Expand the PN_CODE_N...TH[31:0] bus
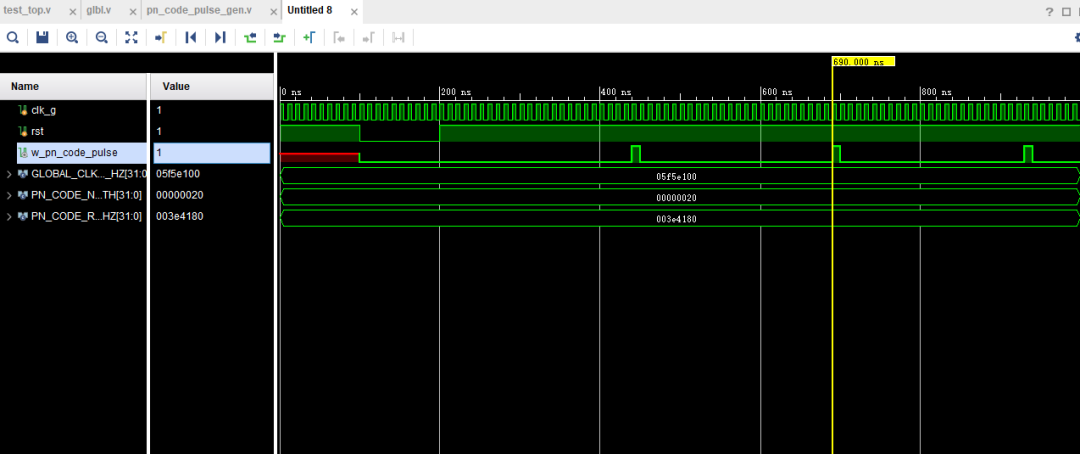Viewport: 1080px width, 454px height. tap(9, 195)
